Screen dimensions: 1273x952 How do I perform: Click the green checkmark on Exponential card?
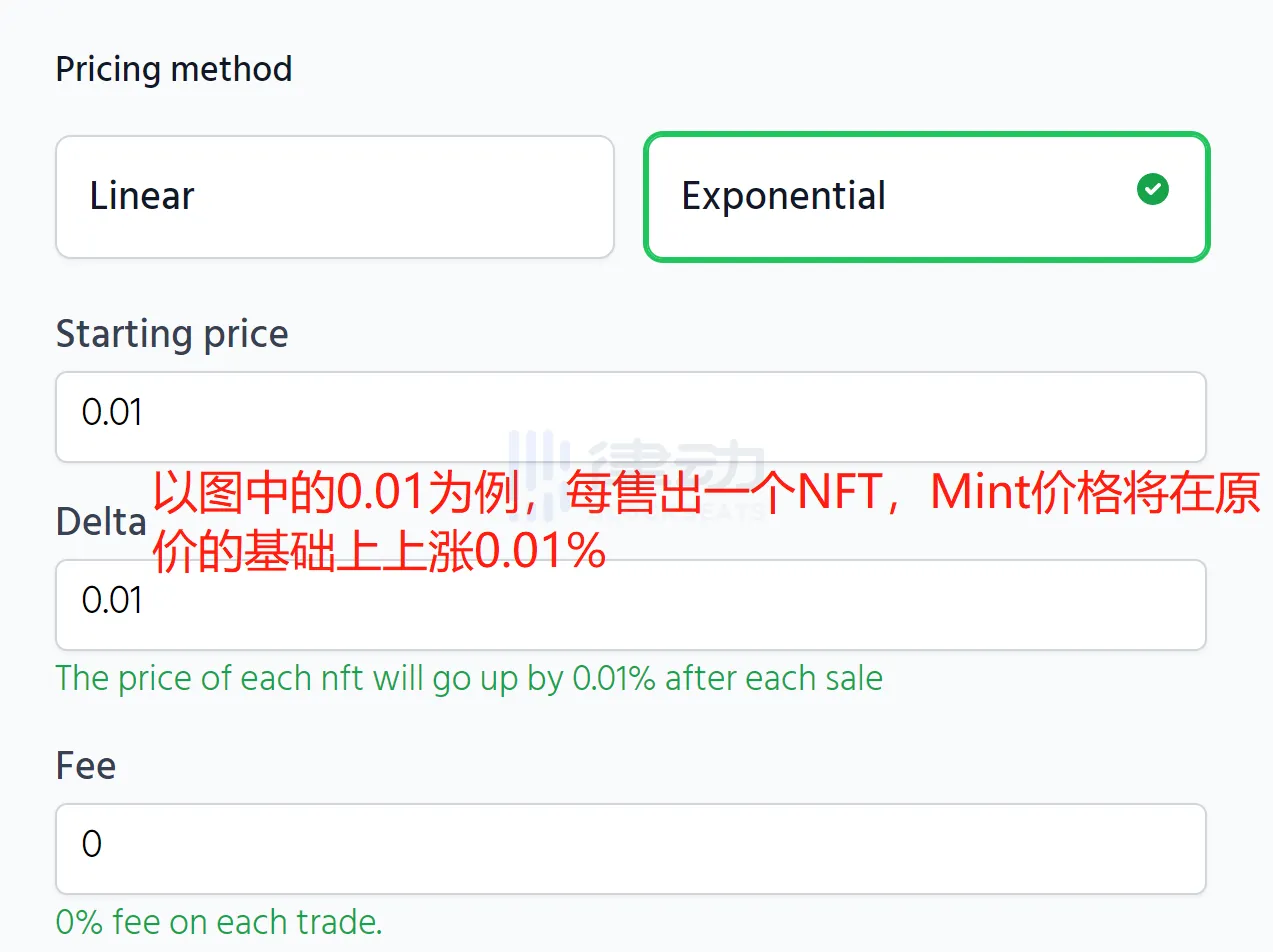tap(1152, 189)
